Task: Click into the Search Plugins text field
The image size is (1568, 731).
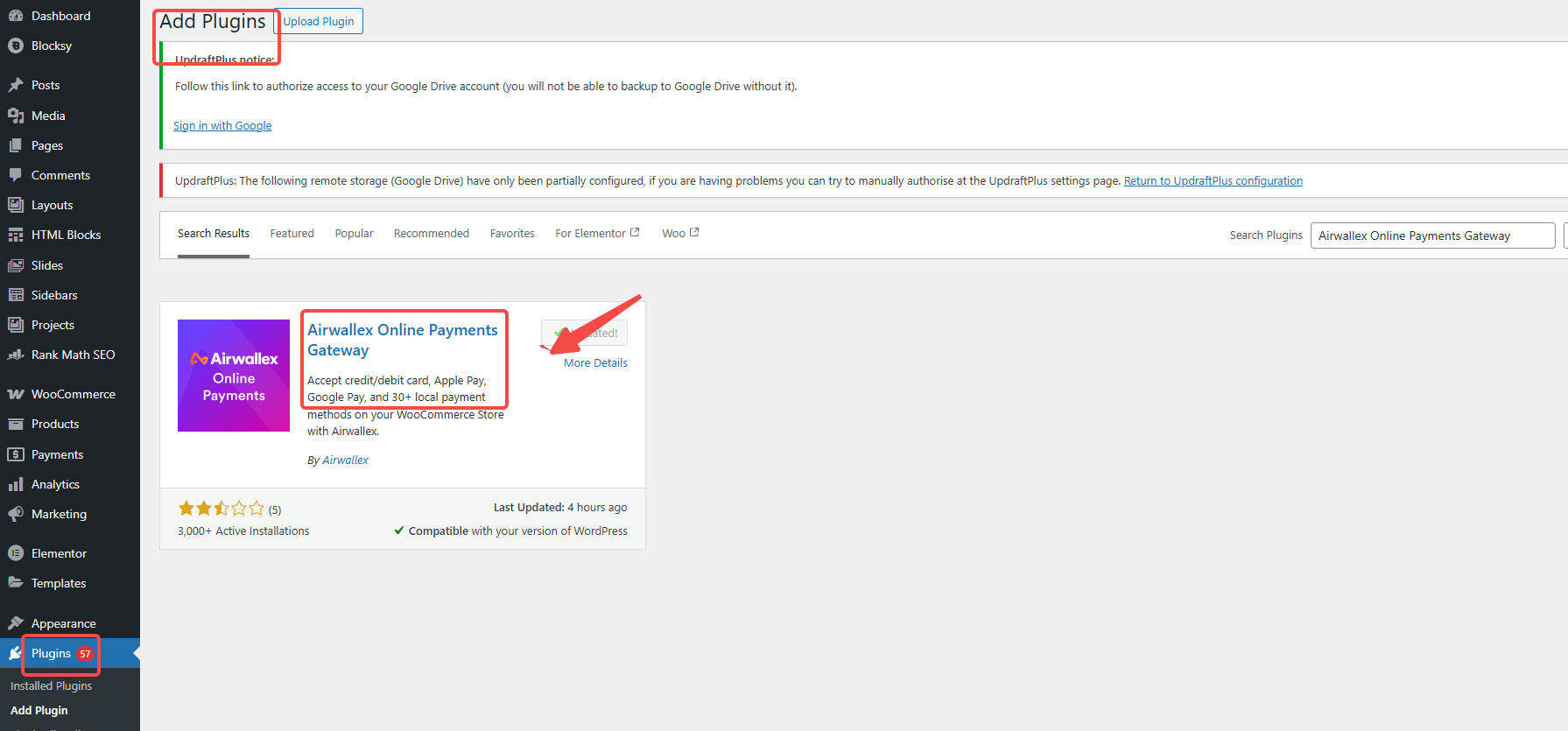Action: click(1431, 235)
